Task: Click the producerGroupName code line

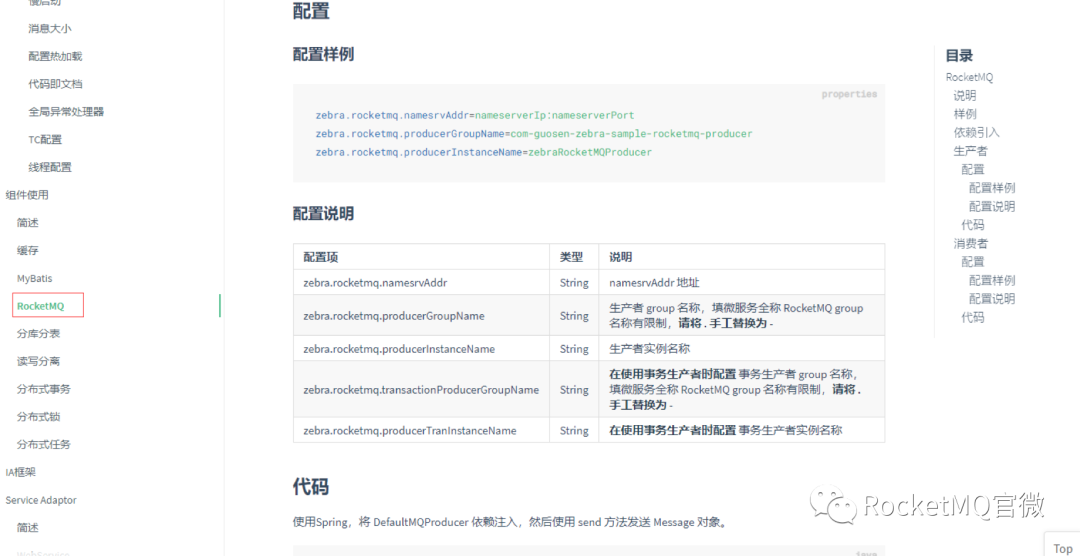Action: click(x=534, y=134)
